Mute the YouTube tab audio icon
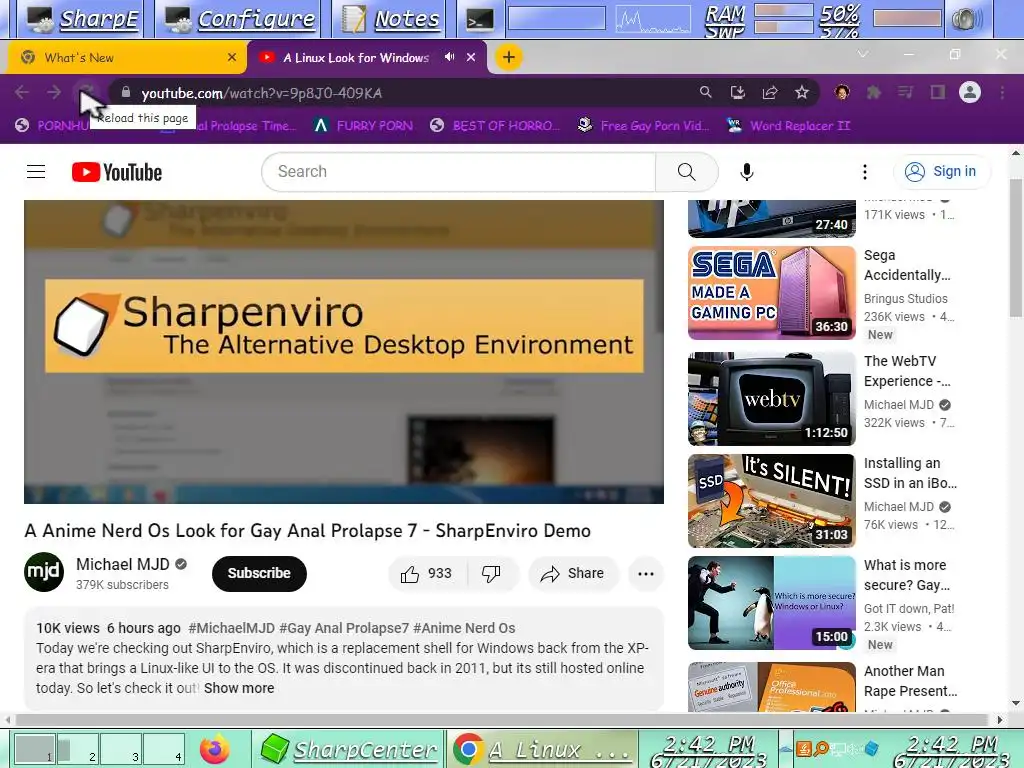This screenshot has height=768, width=1024. [x=449, y=57]
